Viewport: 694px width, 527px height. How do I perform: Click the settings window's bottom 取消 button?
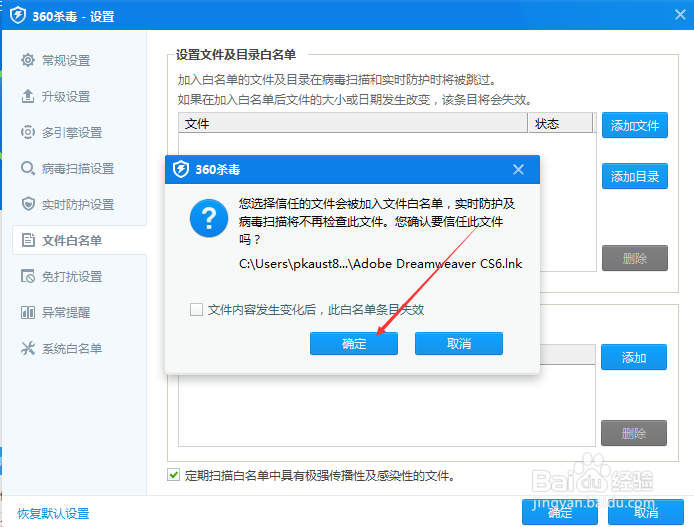(x=646, y=512)
